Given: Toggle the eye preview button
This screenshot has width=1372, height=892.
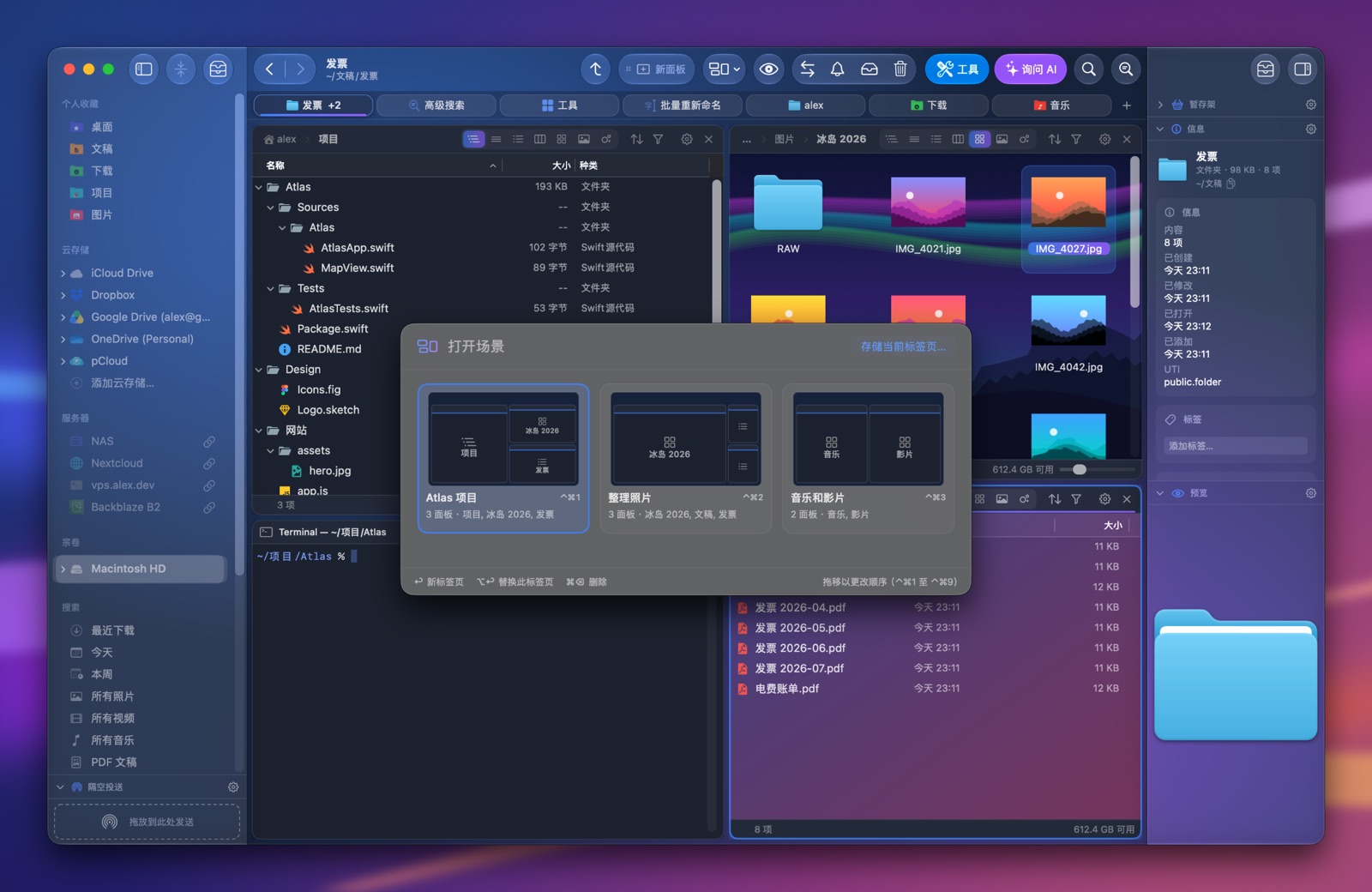Looking at the screenshot, I should (769, 69).
